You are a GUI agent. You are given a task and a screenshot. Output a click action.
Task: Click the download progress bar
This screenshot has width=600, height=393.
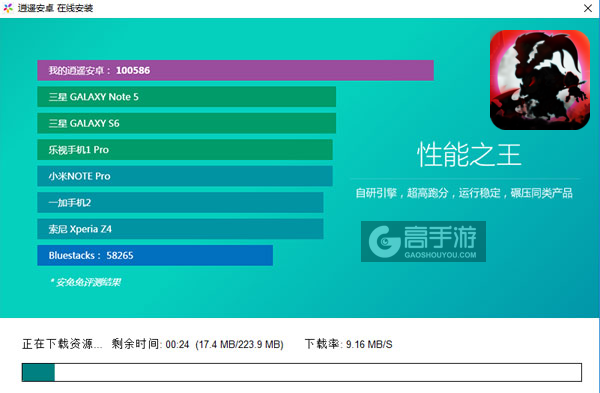[x=302, y=372]
